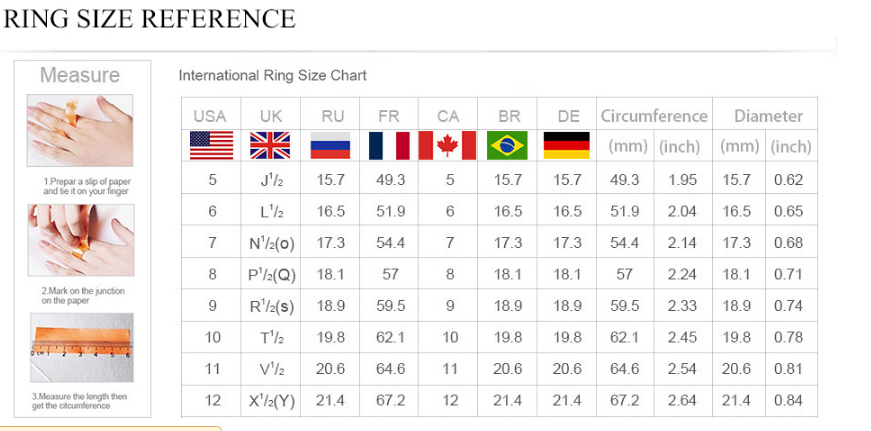
Task: Select the Canadian maple leaf flag
Action: pyautogui.click(x=447, y=146)
